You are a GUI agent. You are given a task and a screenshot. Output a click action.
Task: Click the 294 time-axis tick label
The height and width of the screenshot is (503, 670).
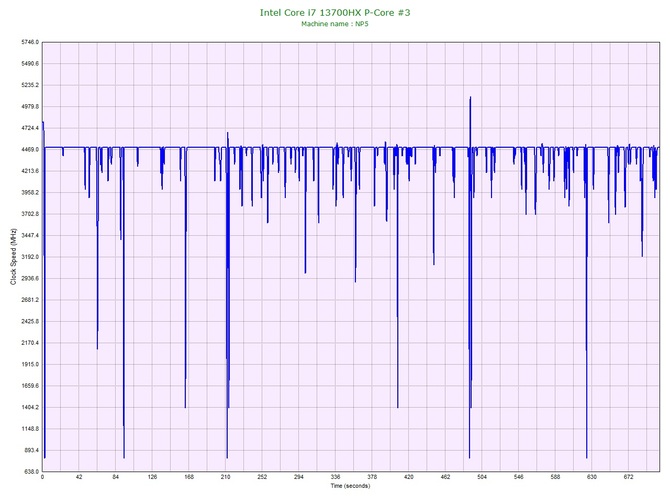[299, 477]
